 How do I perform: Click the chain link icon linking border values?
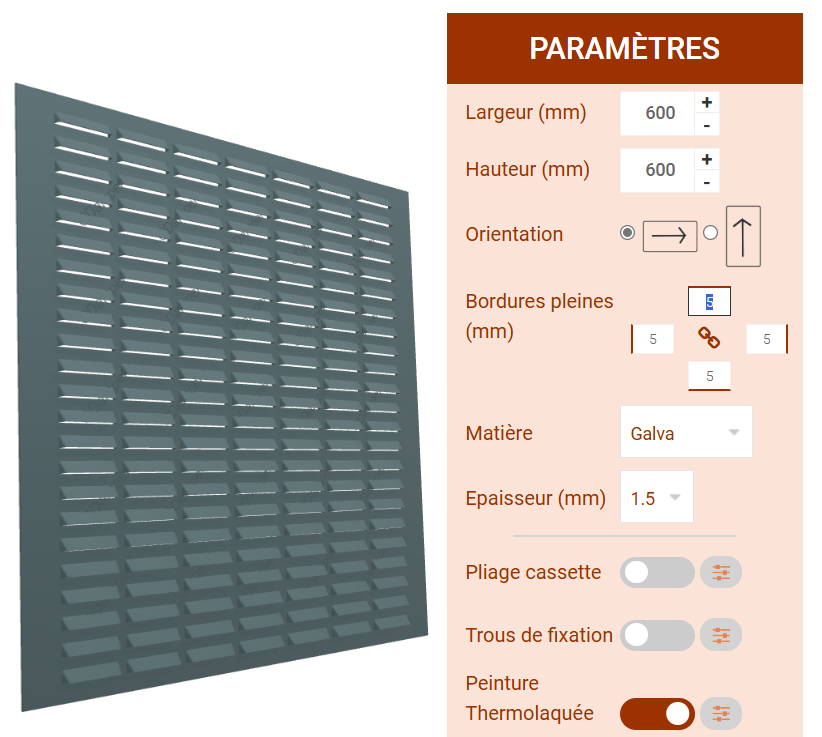coord(709,339)
